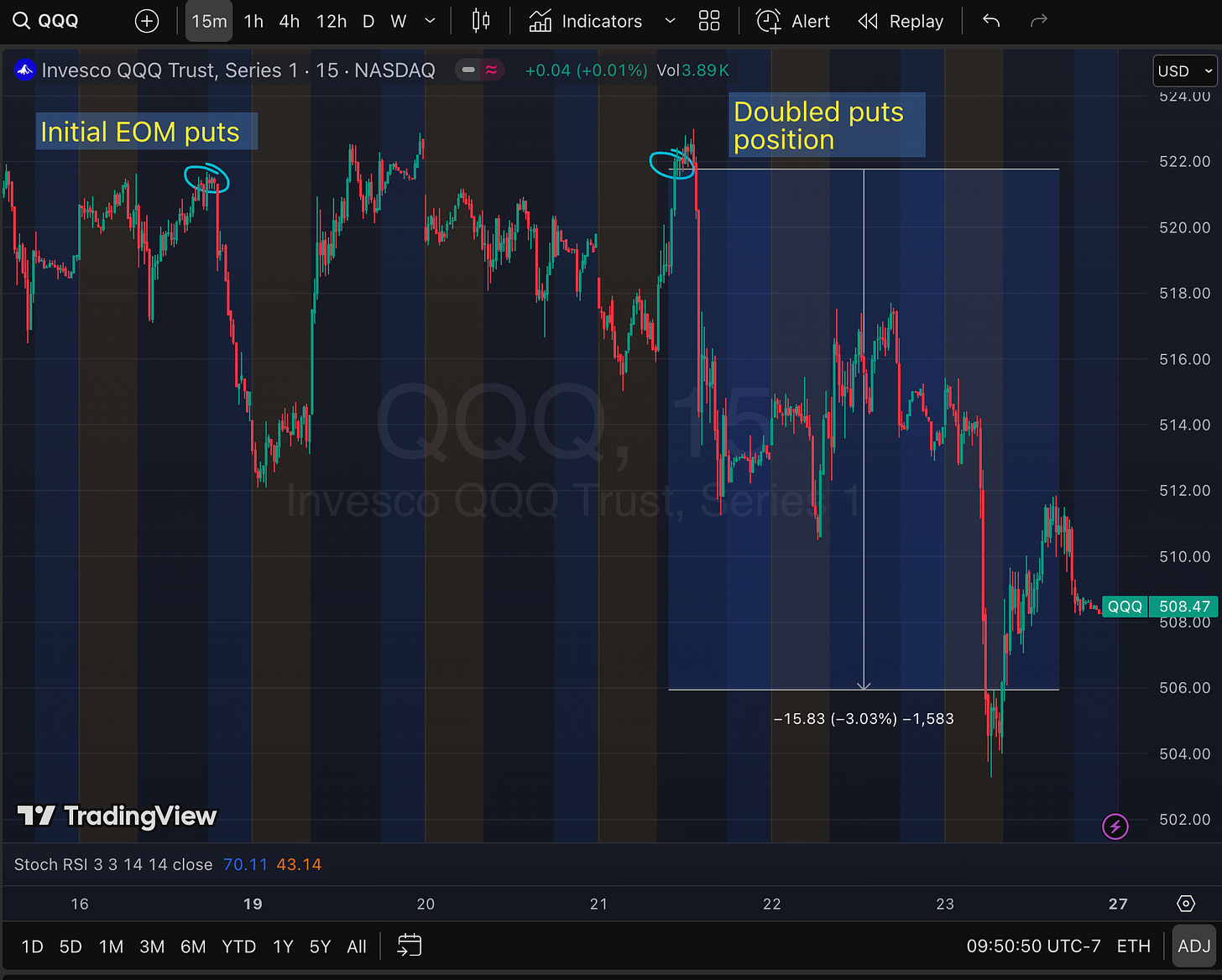The height and width of the screenshot is (980, 1222).
Task: Expand the indicator favorites dropdown arrow
Action: click(670, 21)
